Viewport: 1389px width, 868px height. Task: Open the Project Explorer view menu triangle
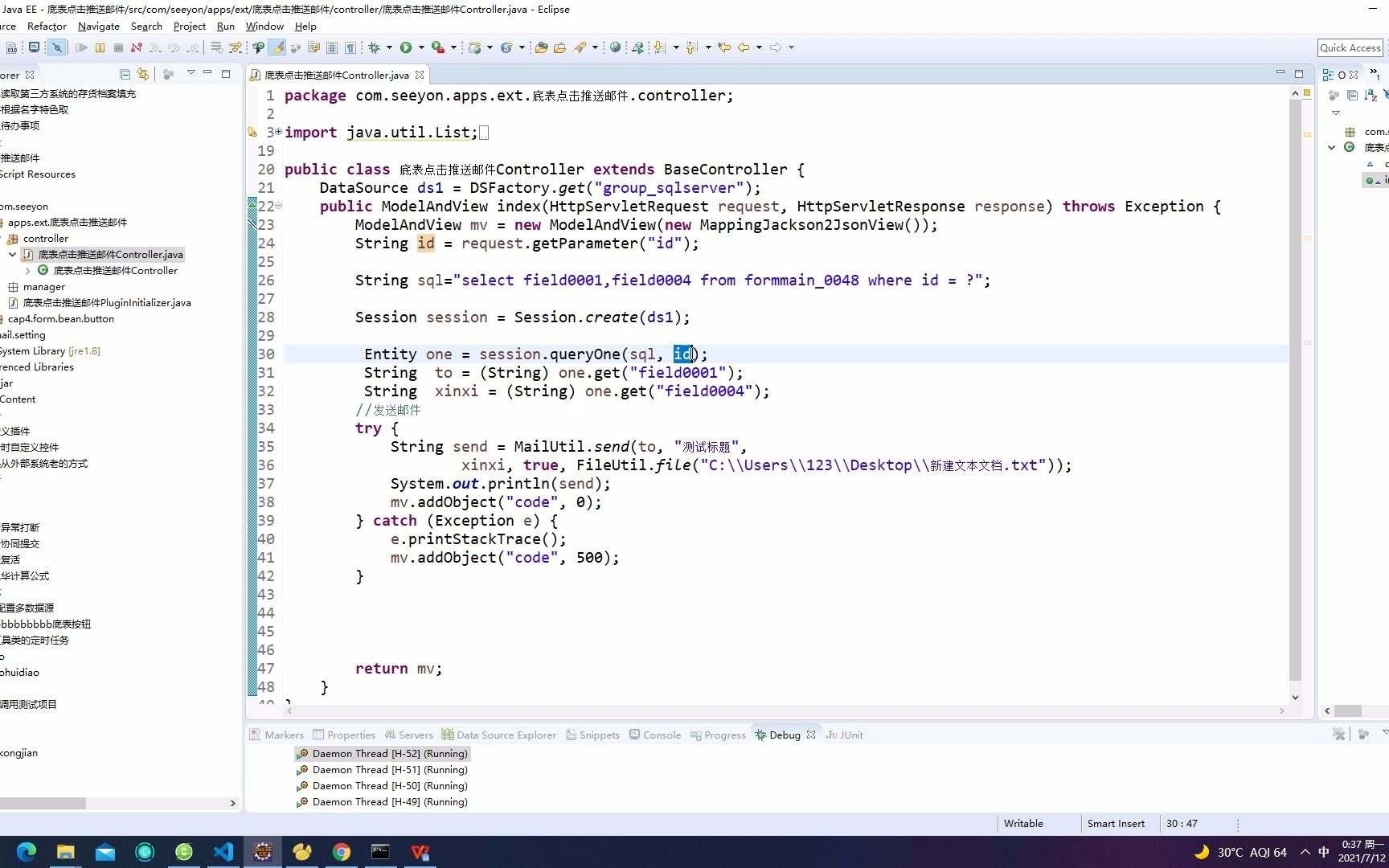pyautogui.click(x=191, y=73)
